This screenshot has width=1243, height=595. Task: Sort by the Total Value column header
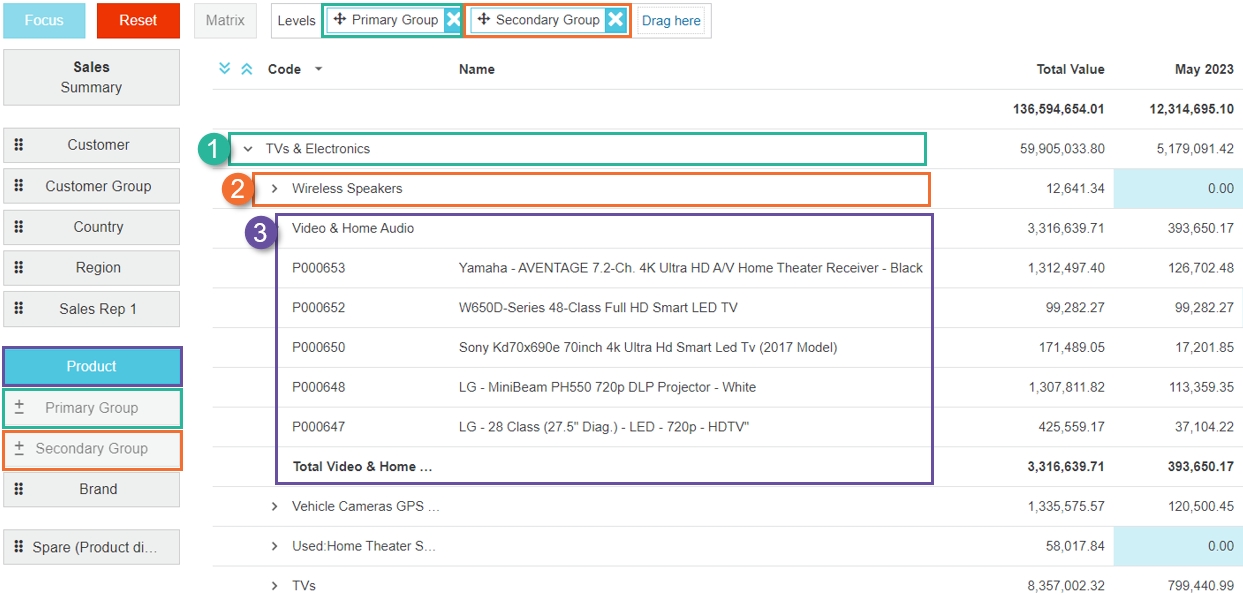coord(1070,69)
